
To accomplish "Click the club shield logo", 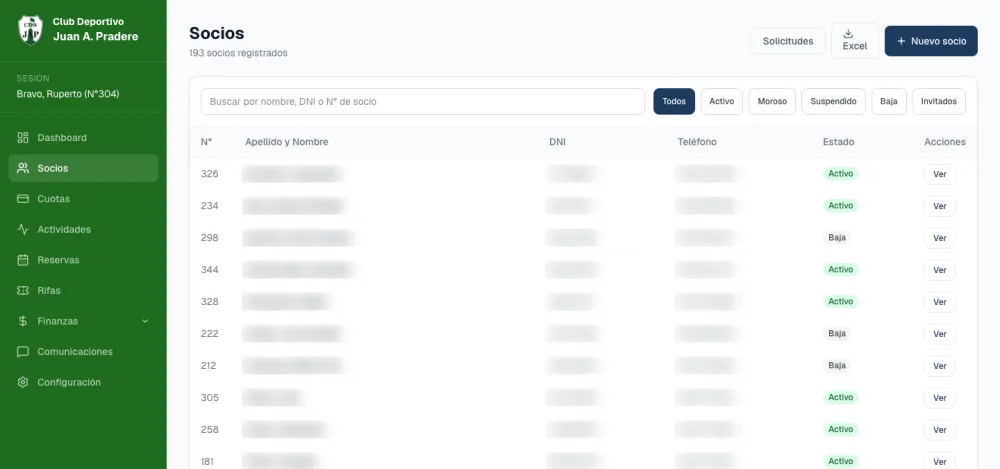I will pos(30,30).
